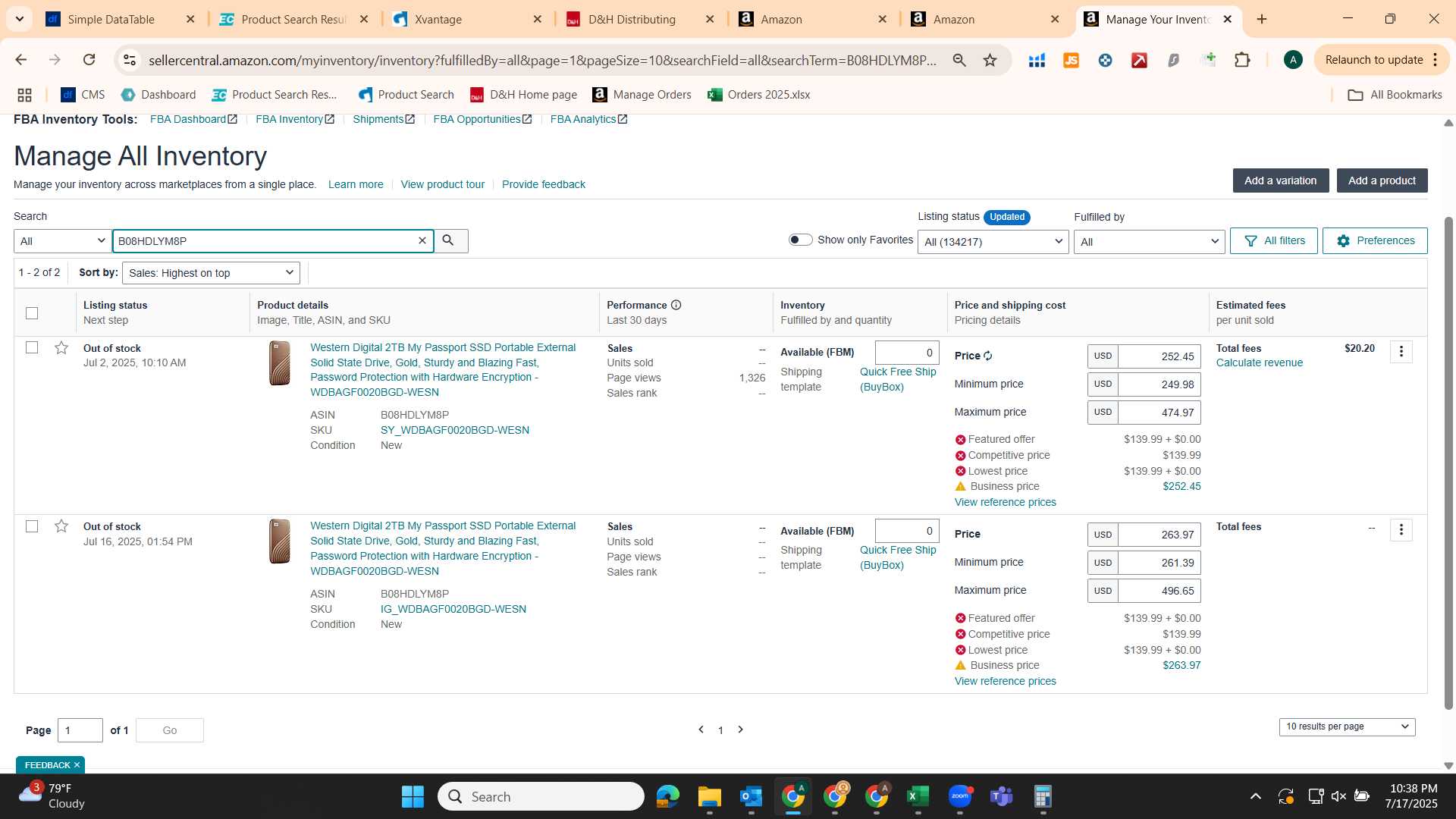The height and width of the screenshot is (819, 1456).
Task: Toggle Show only Favorites switch
Action: click(x=800, y=240)
